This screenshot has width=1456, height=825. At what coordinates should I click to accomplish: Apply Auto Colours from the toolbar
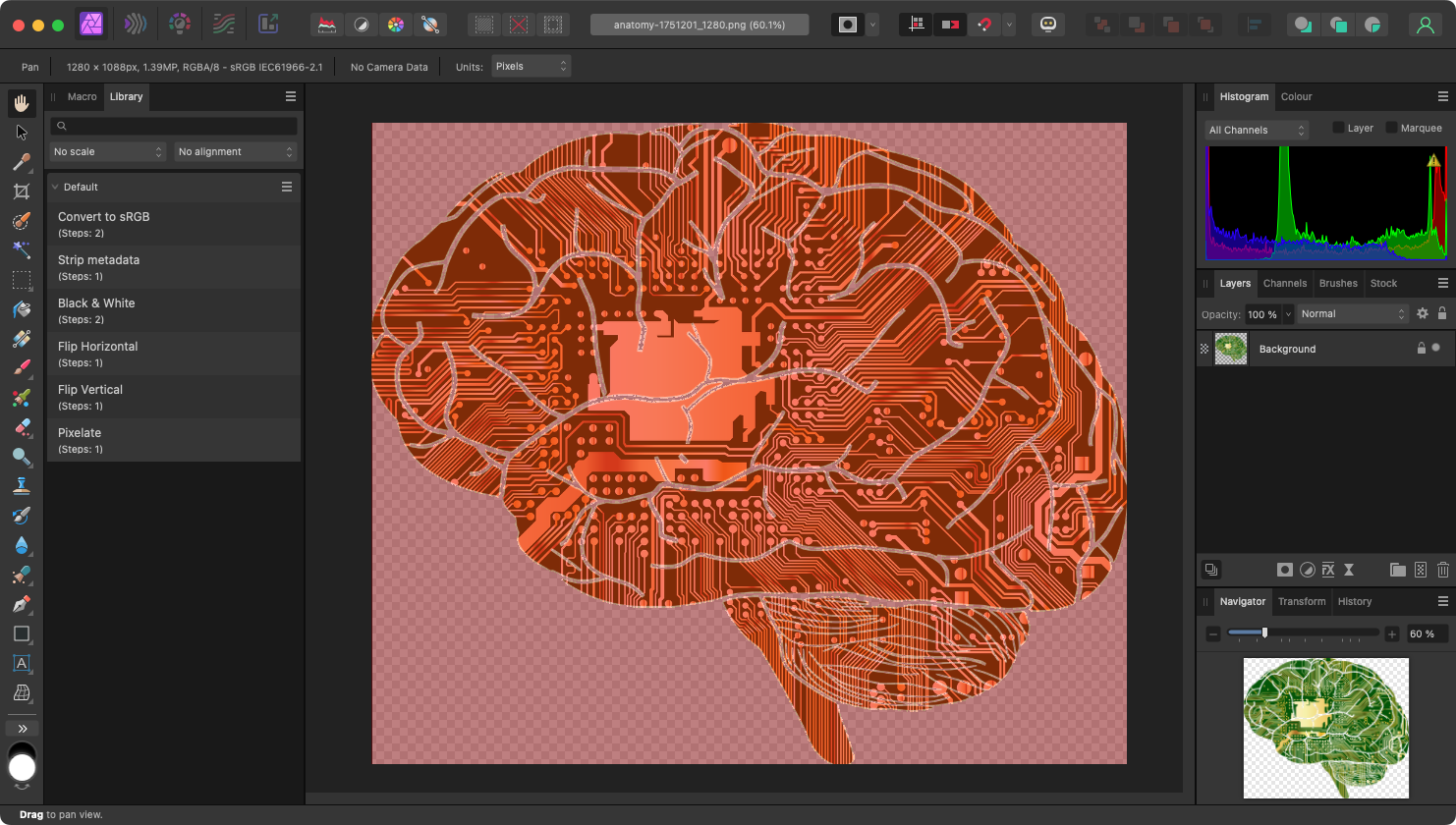(x=396, y=25)
